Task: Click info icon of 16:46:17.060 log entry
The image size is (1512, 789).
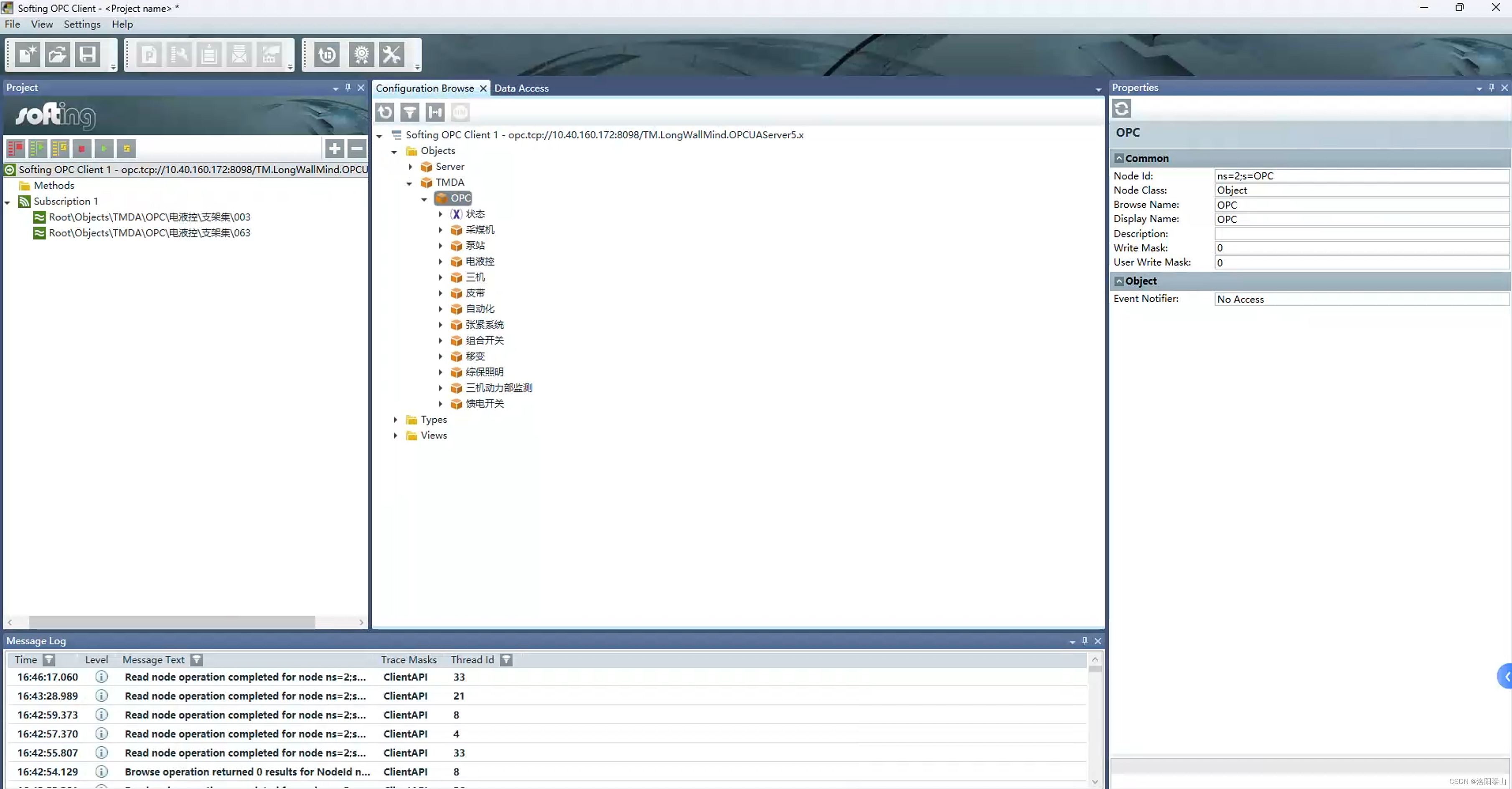Action: [102, 677]
